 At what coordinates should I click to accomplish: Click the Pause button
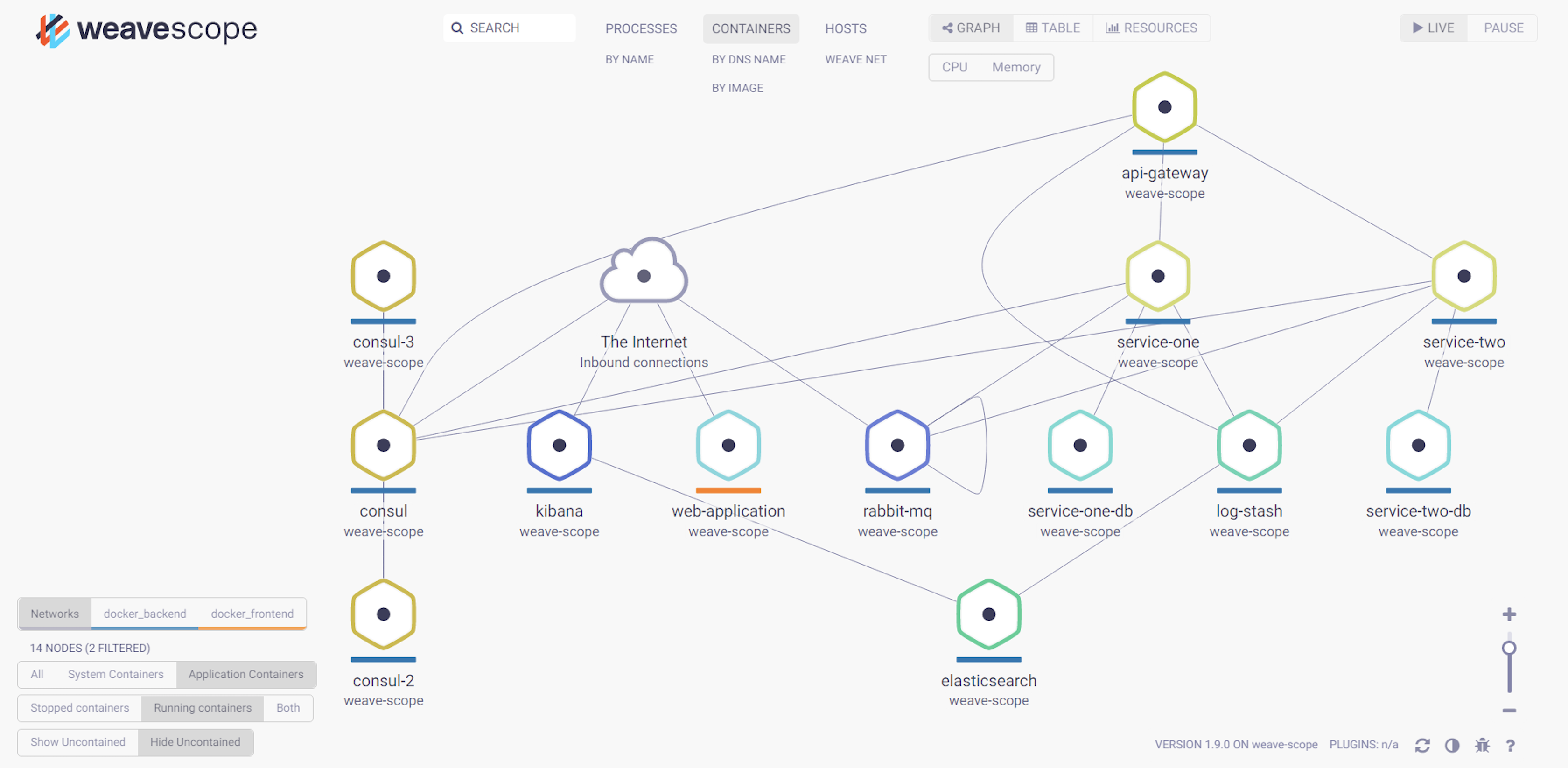[1503, 28]
